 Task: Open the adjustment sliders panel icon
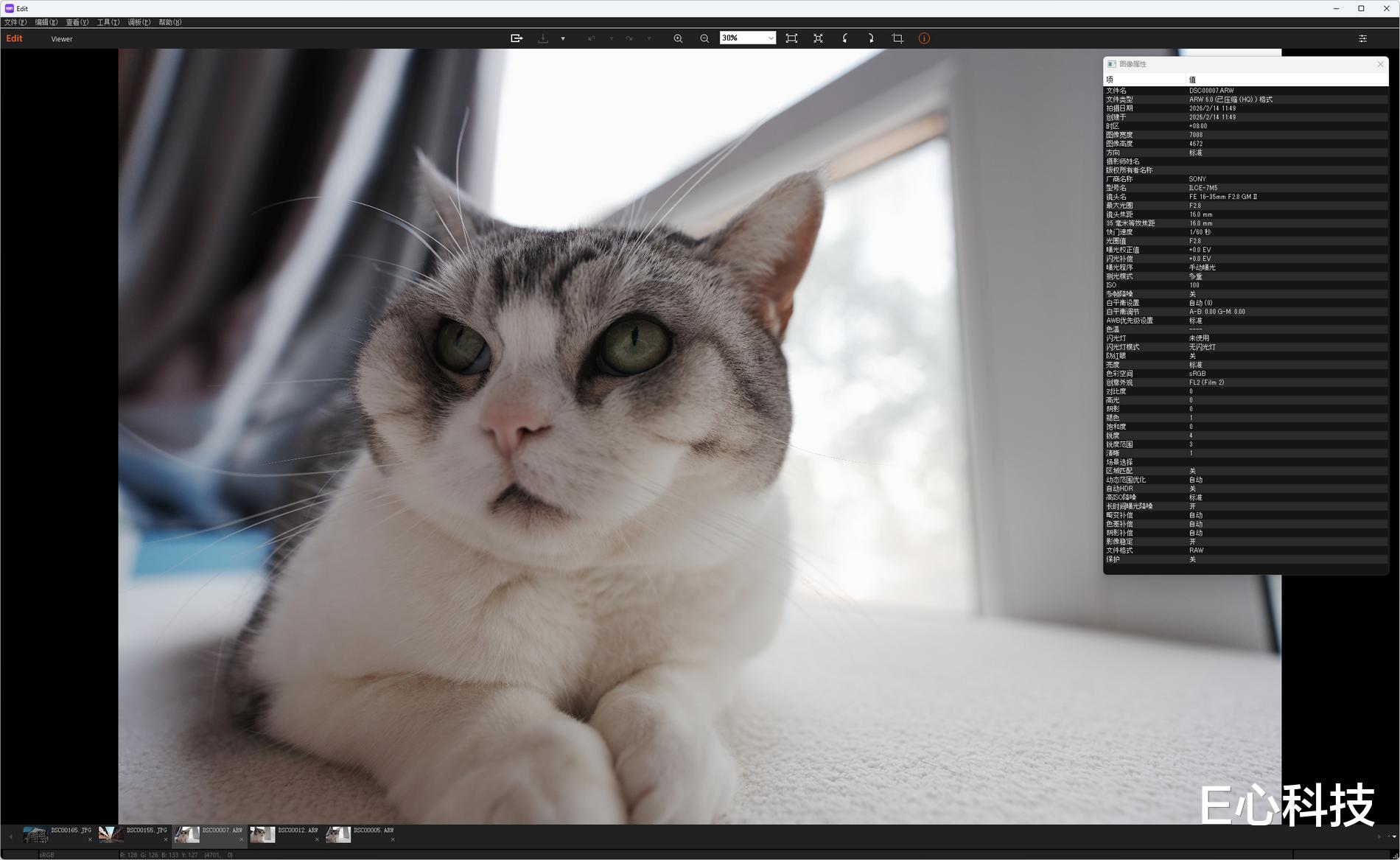[1362, 38]
